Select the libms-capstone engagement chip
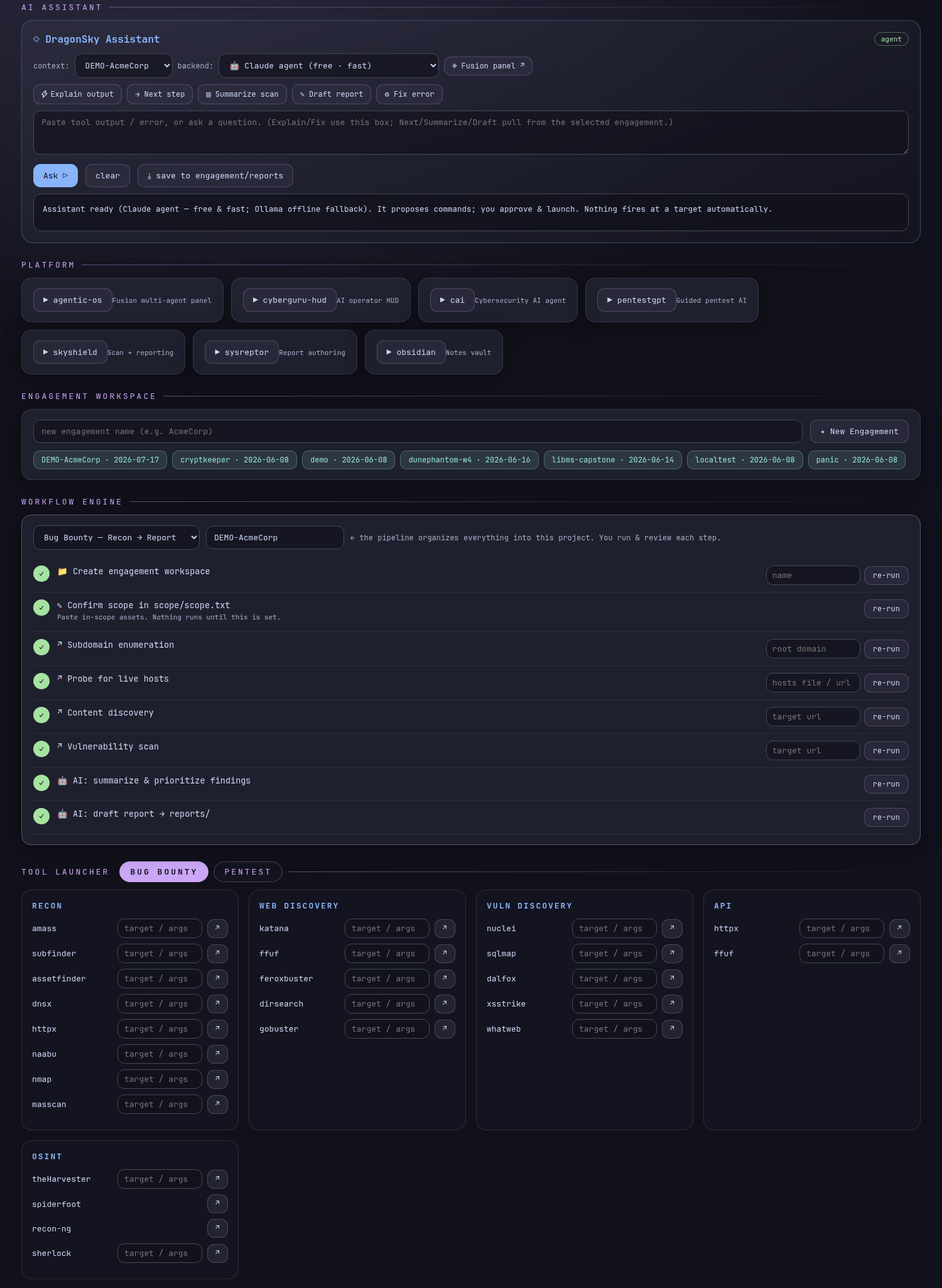The height and width of the screenshot is (1288, 942). [x=613, y=460]
